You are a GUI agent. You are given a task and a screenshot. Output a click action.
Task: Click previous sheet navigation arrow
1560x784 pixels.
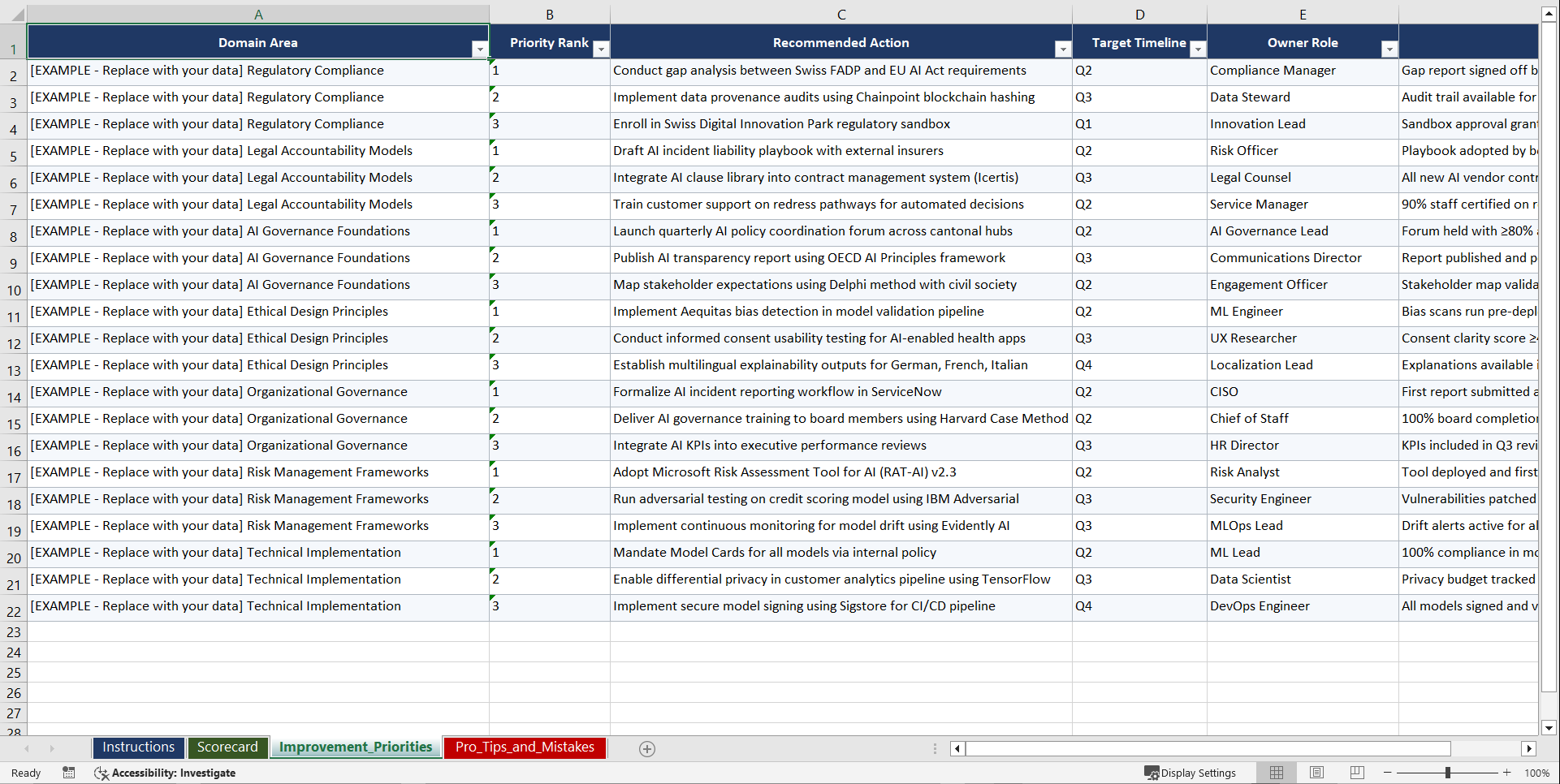(x=28, y=748)
